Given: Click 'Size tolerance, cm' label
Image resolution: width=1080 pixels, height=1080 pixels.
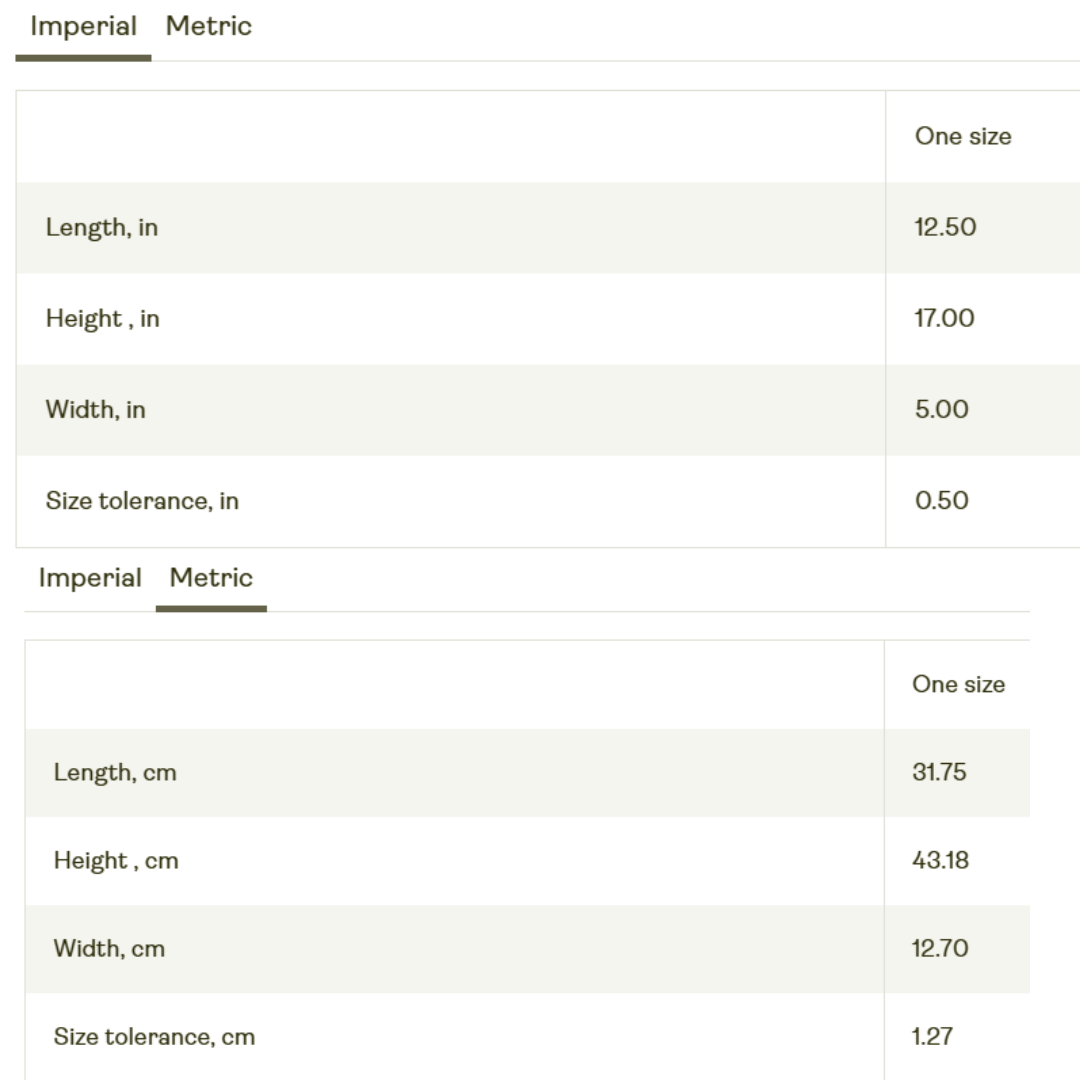Looking at the screenshot, I should 154,1037.
